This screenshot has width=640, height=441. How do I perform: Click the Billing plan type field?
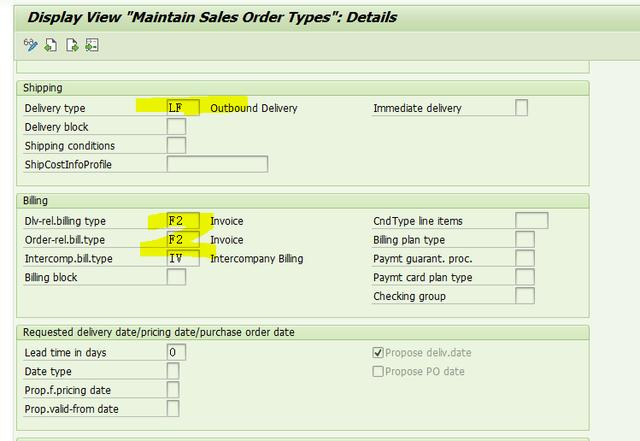pos(525,240)
